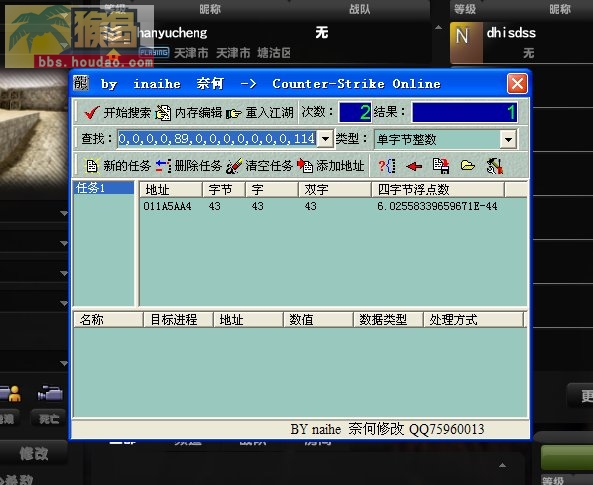Click the 字节 column header
Viewport: 593px width, 485px height.
coord(224,190)
